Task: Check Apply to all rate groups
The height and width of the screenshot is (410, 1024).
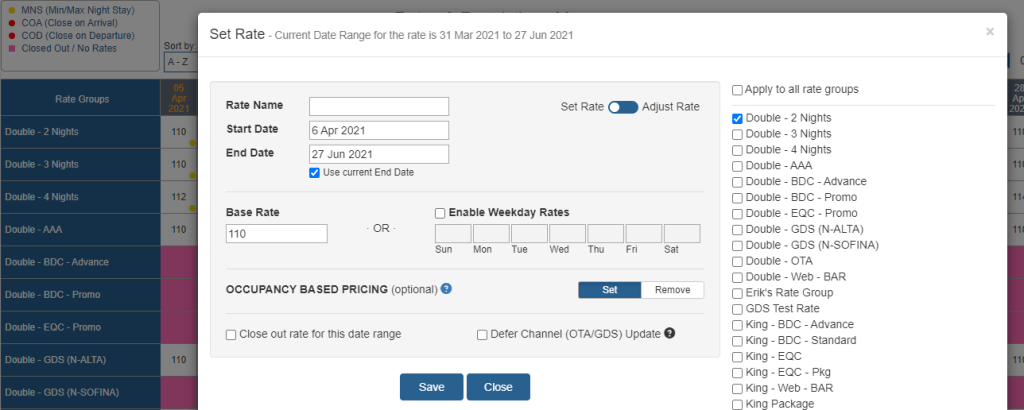Action: coord(737,90)
